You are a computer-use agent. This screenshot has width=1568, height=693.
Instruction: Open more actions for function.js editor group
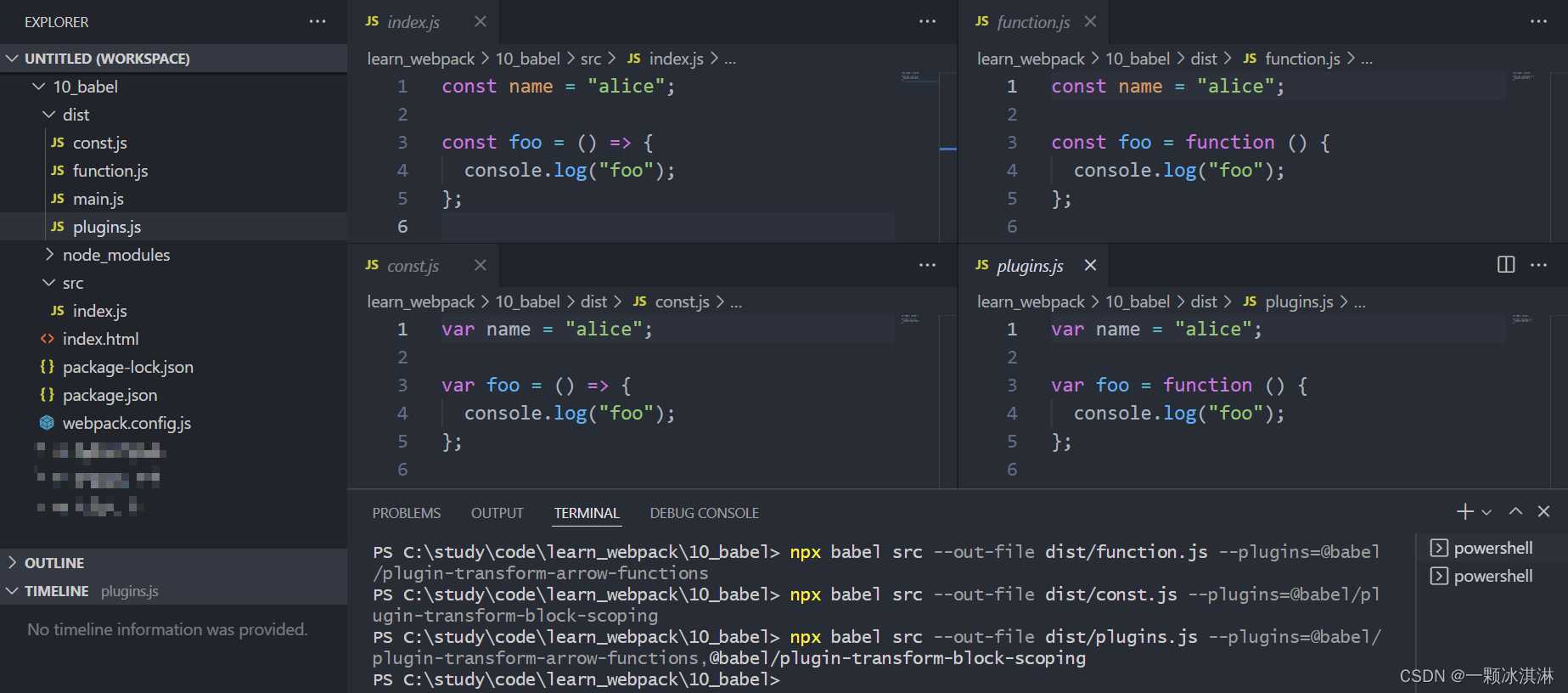pos(1538,22)
